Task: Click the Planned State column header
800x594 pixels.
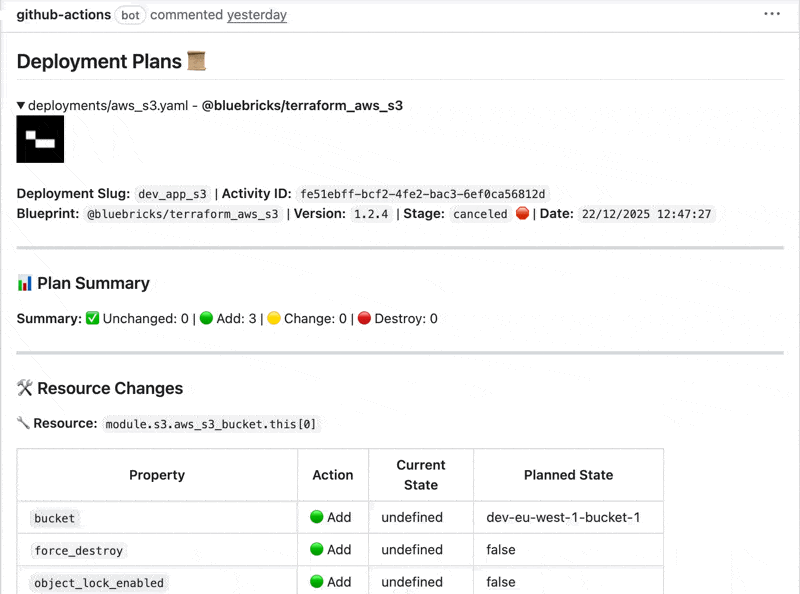Action: tap(568, 475)
